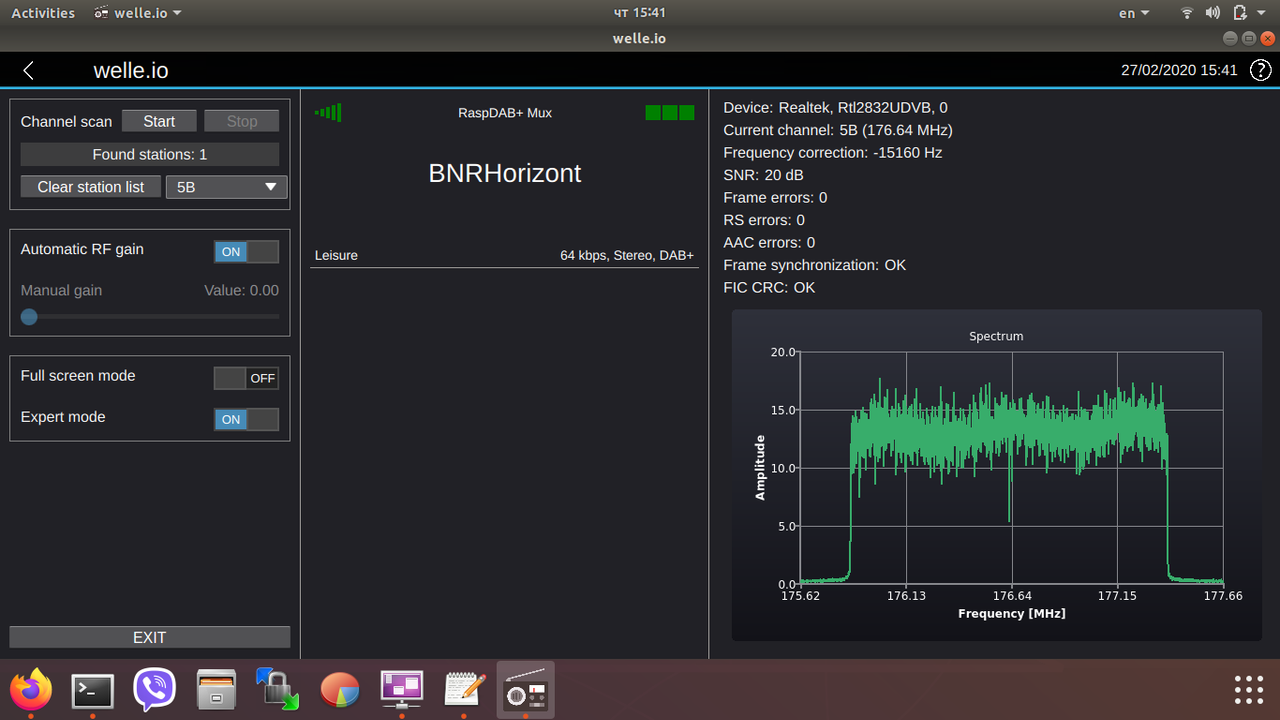Click the battery tray icon
The height and width of the screenshot is (720, 1280).
(x=1240, y=13)
